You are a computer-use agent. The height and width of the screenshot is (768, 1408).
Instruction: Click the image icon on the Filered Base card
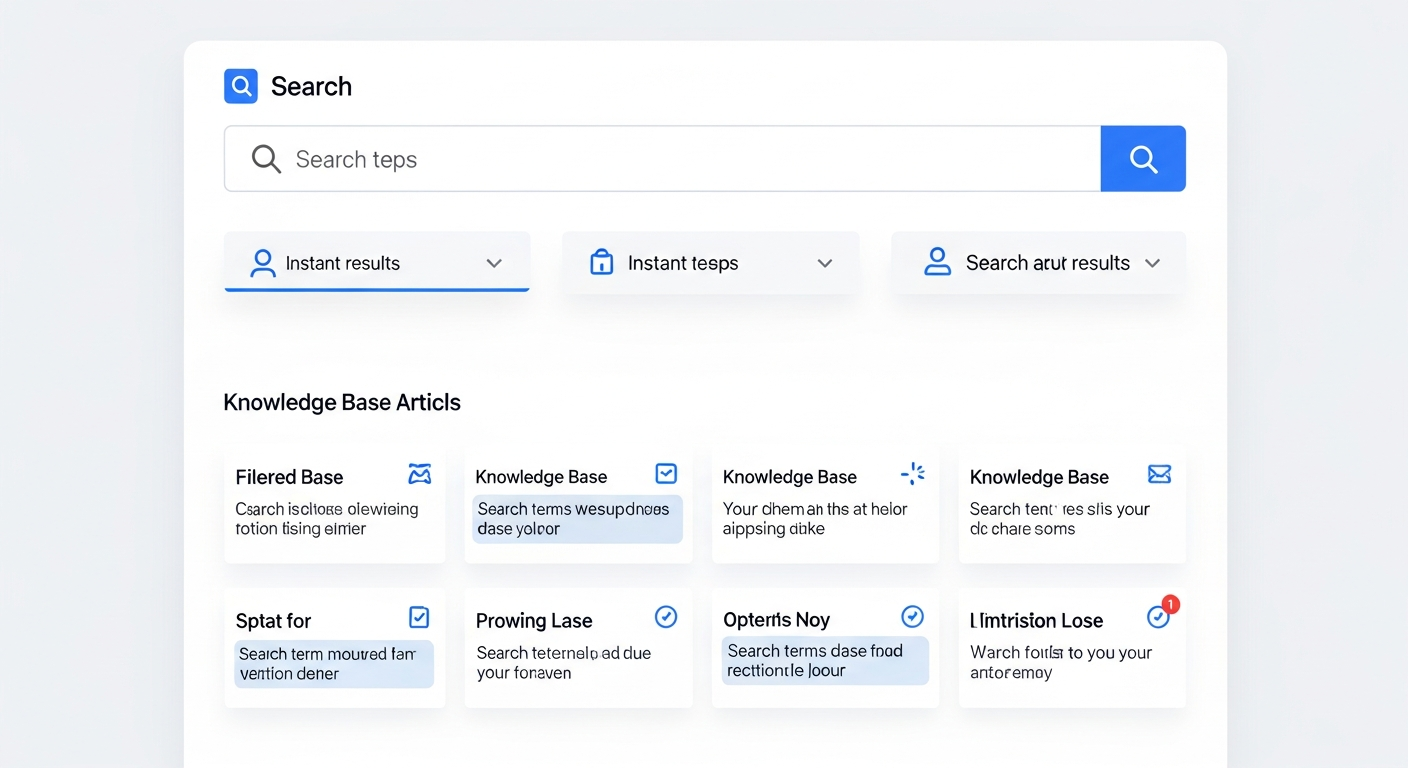(419, 474)
